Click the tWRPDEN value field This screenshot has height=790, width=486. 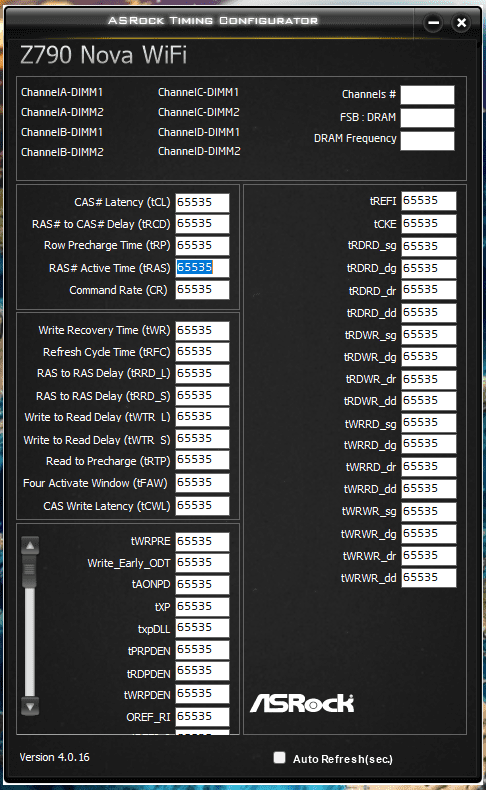pos(202,694)
